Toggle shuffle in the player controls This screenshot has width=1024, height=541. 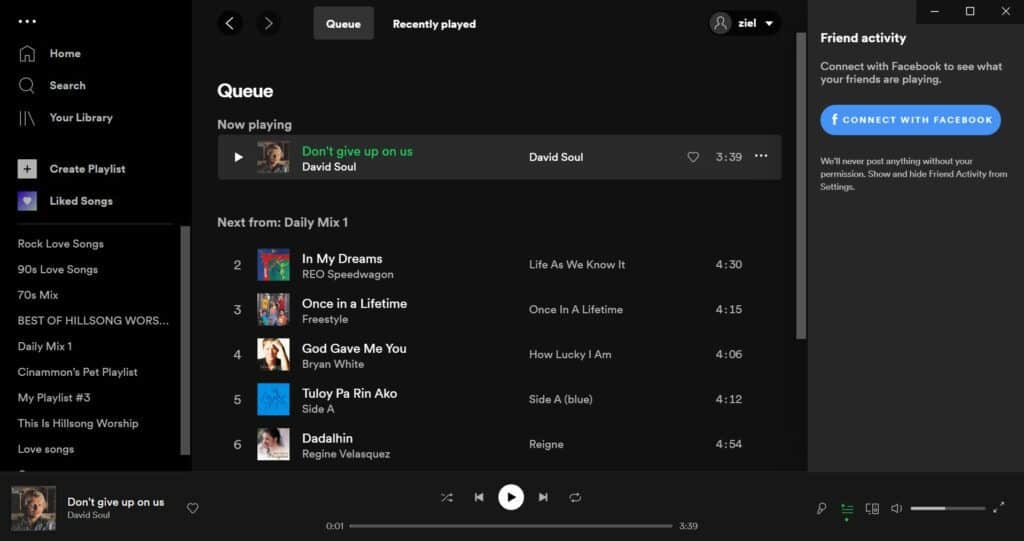click(447, 497)
